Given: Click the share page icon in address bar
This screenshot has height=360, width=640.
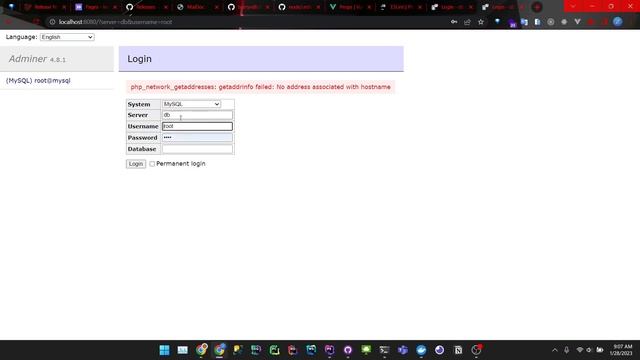Looking at the screenshot, I should pyautogui.click(x=467, y=22).
